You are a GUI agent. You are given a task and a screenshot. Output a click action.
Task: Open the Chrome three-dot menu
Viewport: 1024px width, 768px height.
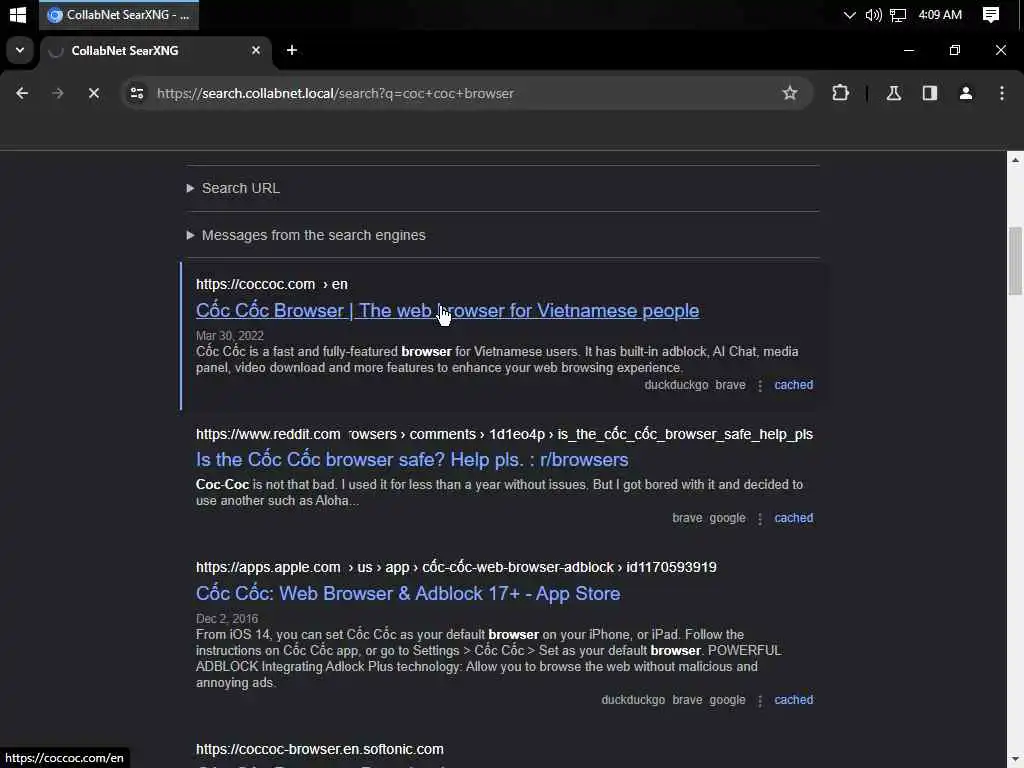click(1001, 93)
